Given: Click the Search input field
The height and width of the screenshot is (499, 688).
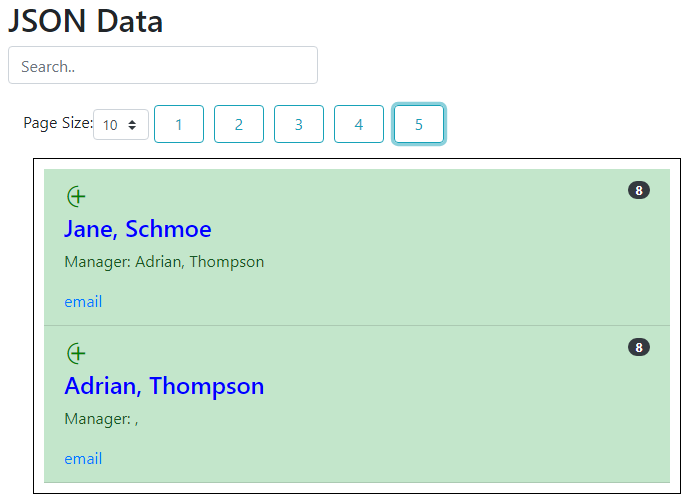Looking at the screenshot, I should tap(163, 66).
